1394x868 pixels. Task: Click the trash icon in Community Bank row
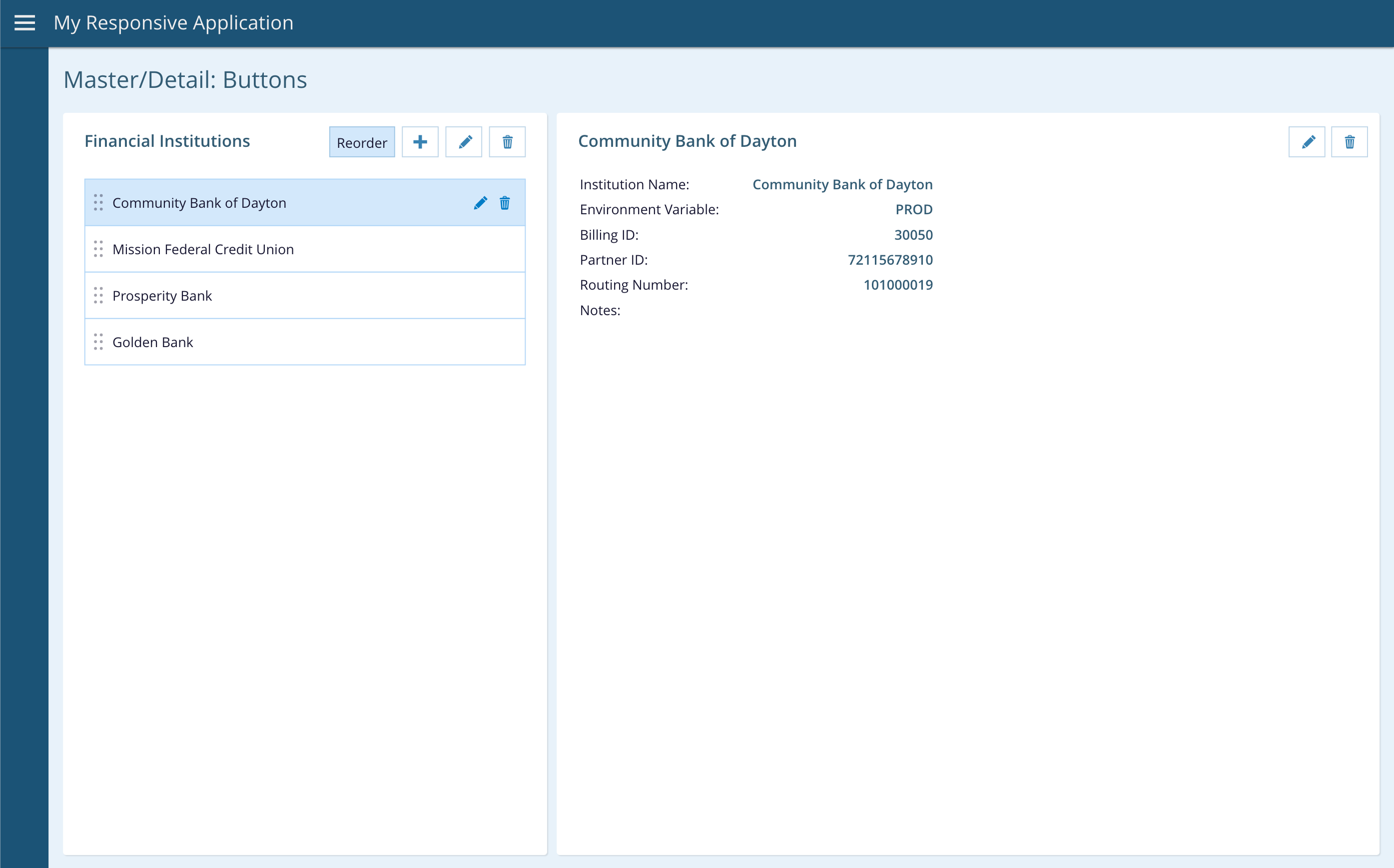[505, 203]
